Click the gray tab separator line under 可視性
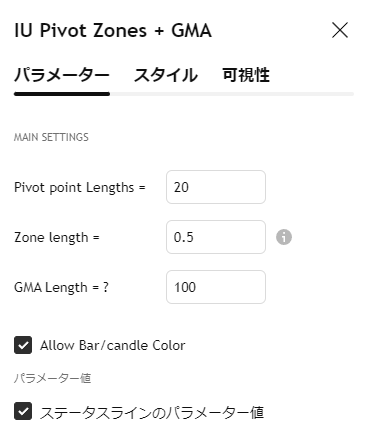 [246, 94]
